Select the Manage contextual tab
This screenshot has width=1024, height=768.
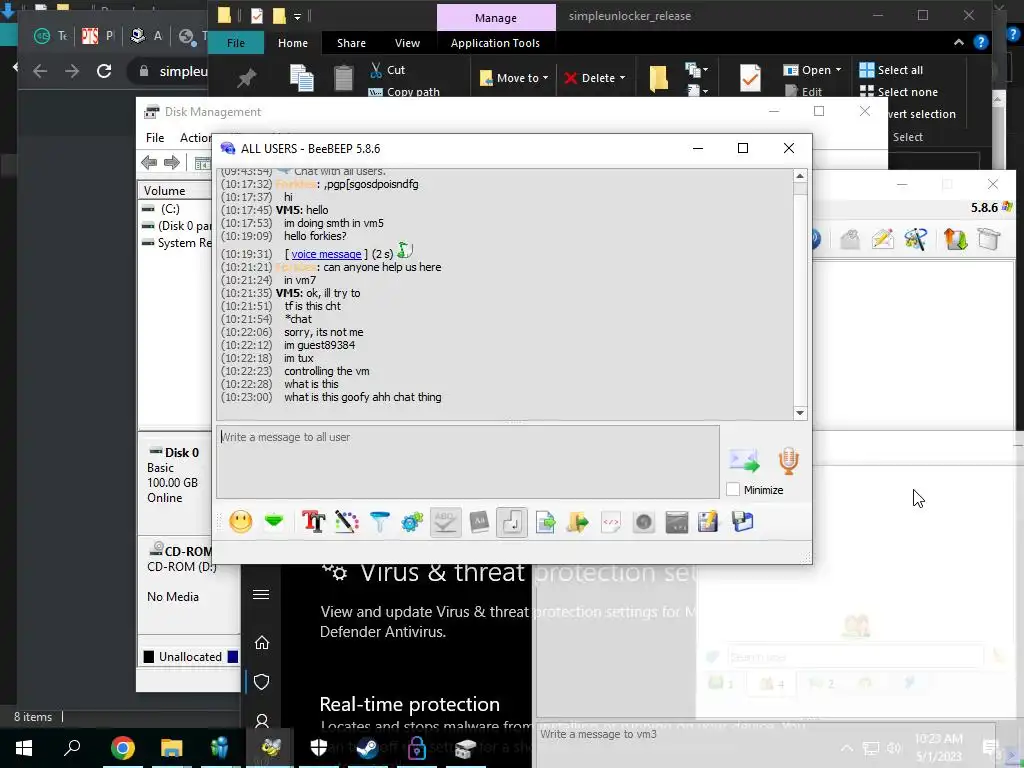point(496,18)
